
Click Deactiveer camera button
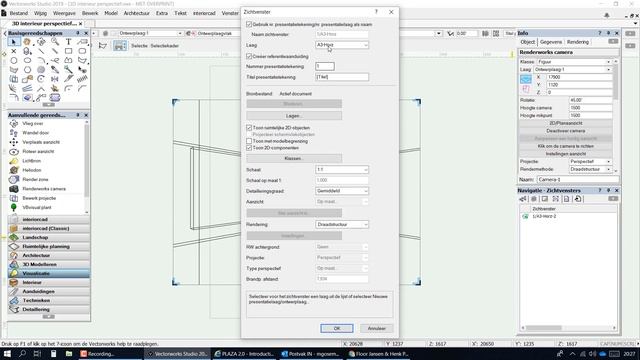coord(565,131)
